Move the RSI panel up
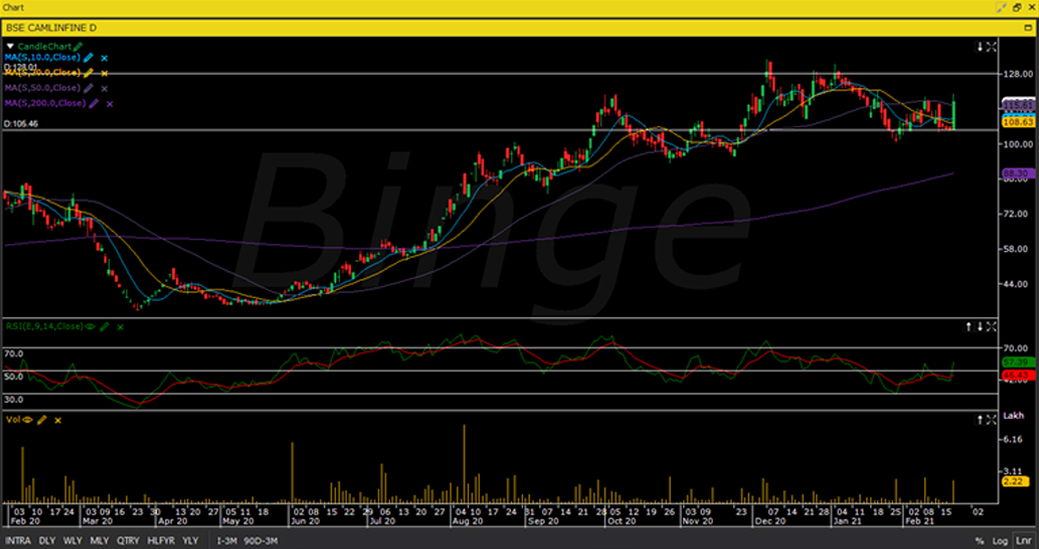Viewport: 1039px width, 549px height. coord(968,326)
